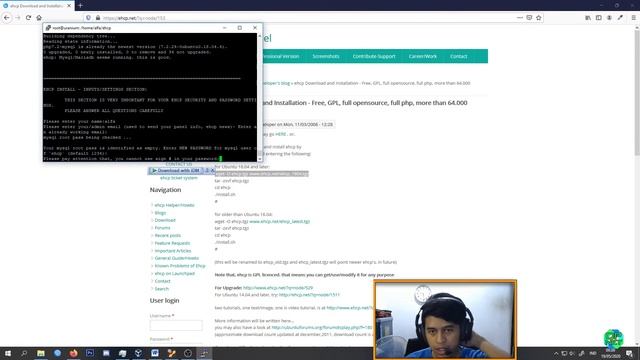
Task: Click the Username input field
Action: pos(176,325)
